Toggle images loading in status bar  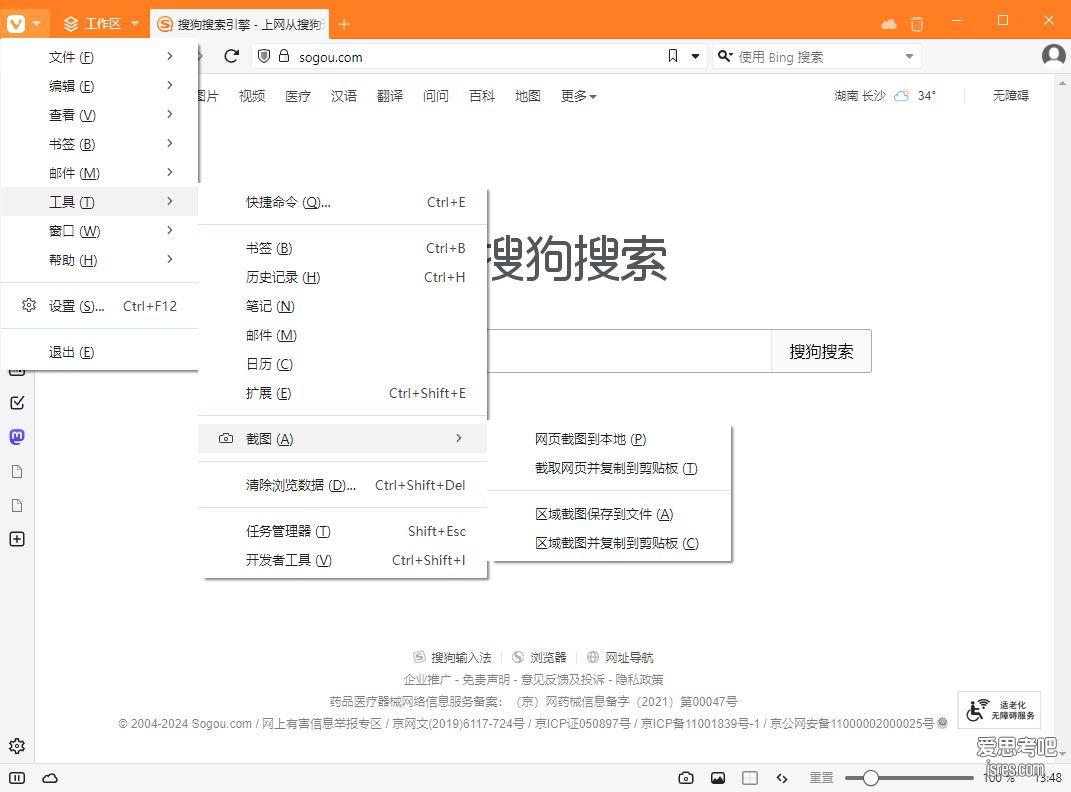(718, 778)
